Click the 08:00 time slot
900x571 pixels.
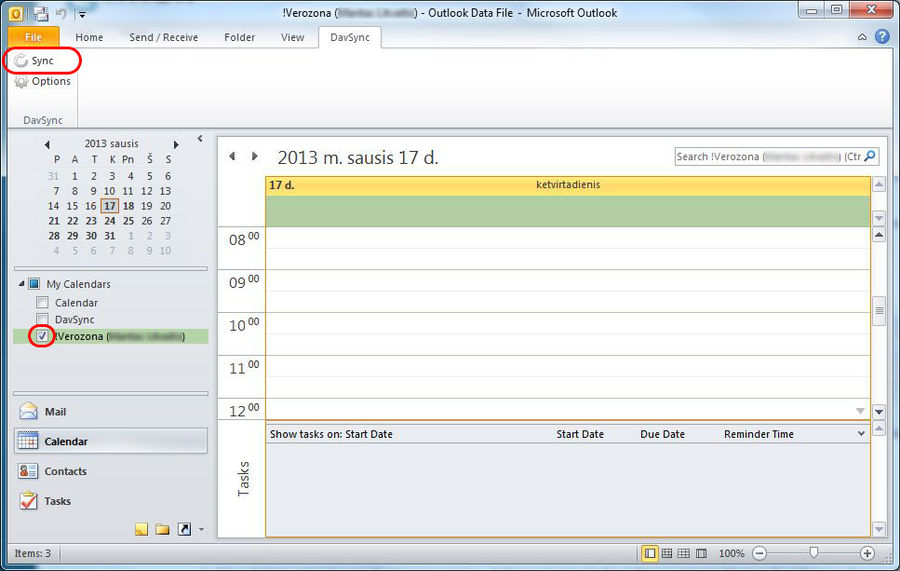click(x=568, y=238)
